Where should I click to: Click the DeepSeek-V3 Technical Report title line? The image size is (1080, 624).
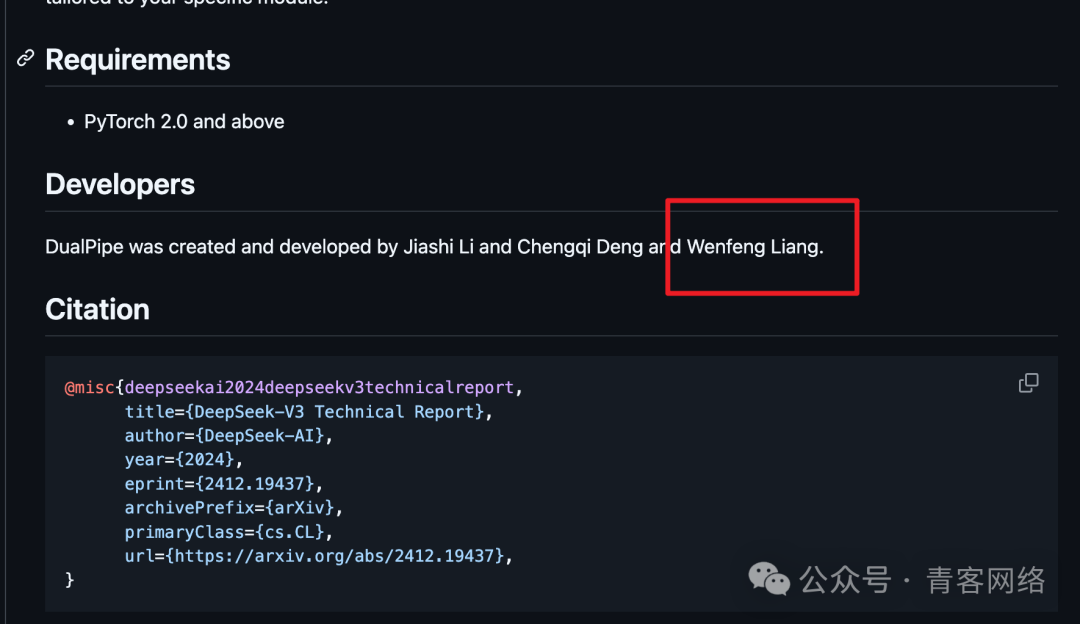[x=308, y=412]
